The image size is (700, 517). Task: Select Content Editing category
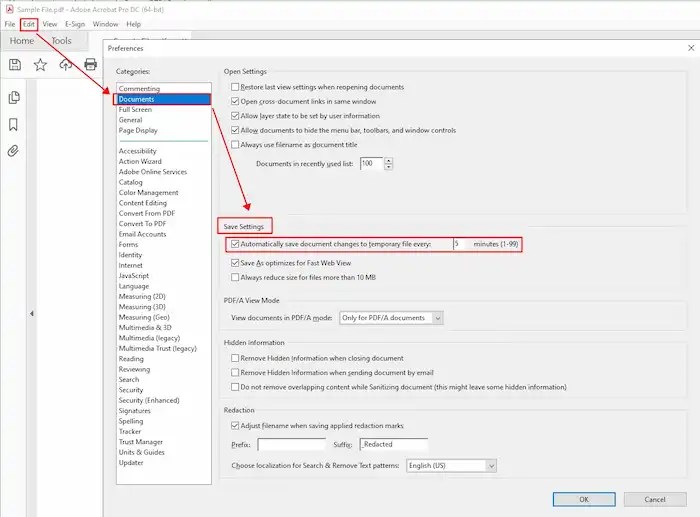142,203
